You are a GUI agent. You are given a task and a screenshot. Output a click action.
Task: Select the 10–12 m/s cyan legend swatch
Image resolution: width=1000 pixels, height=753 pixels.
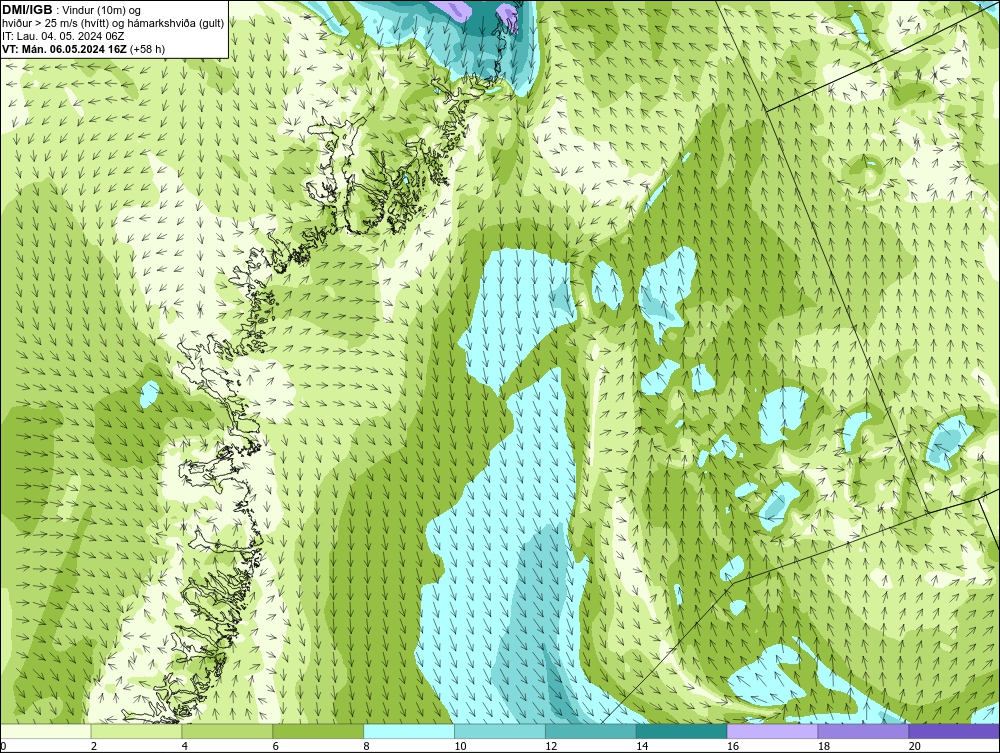tap(500, 731)
